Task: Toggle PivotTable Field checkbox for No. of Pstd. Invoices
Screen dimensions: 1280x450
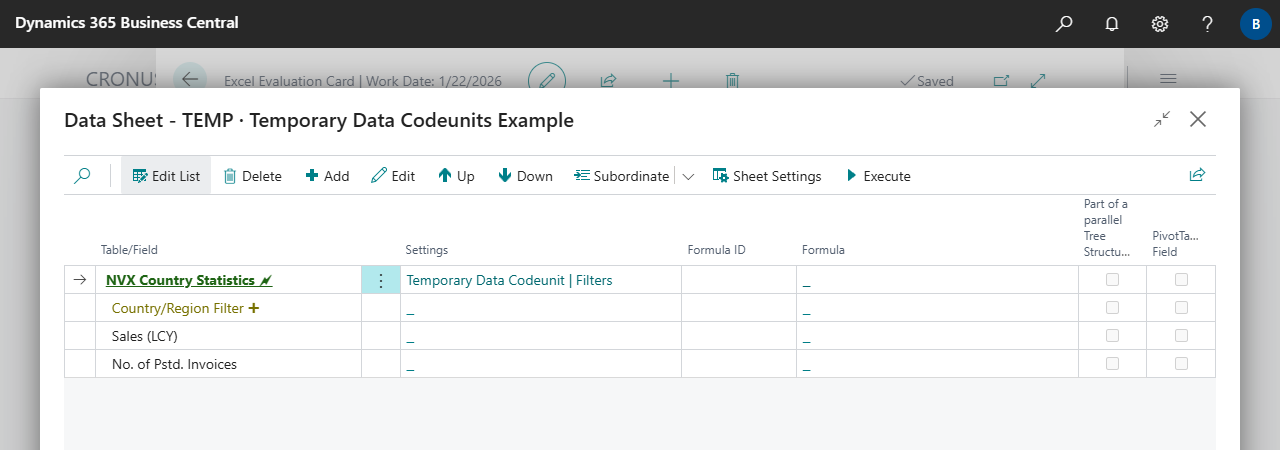Action: pyautogui.click(x=1182, y=364)
